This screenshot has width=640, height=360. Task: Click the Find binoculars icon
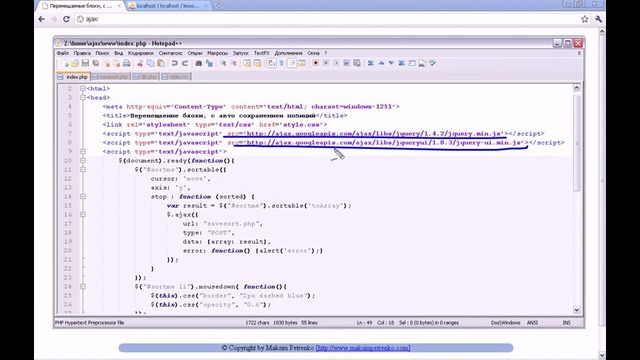pyautogui.click(x=199, y=63)
